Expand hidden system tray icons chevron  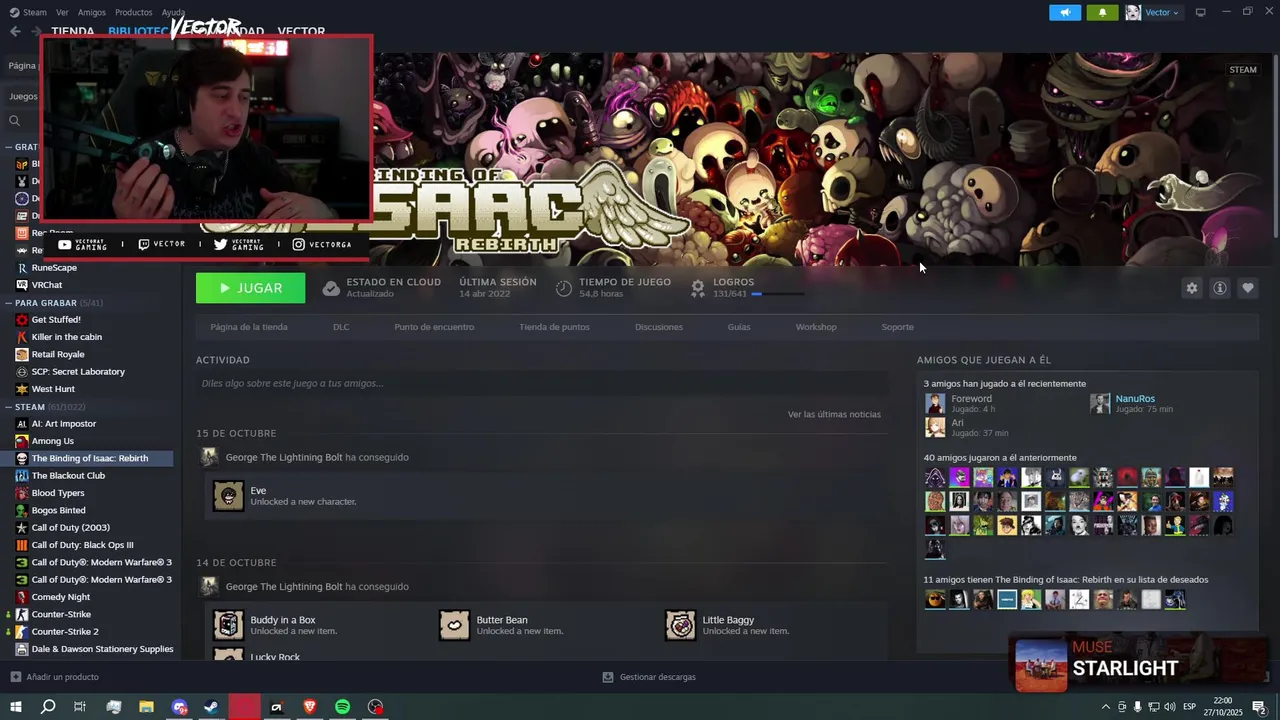pos(1105,707)
